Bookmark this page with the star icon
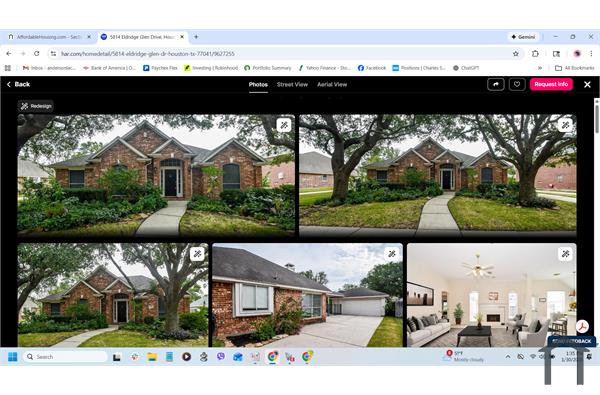This screenshot has width=600, height=395. [516, 54]
